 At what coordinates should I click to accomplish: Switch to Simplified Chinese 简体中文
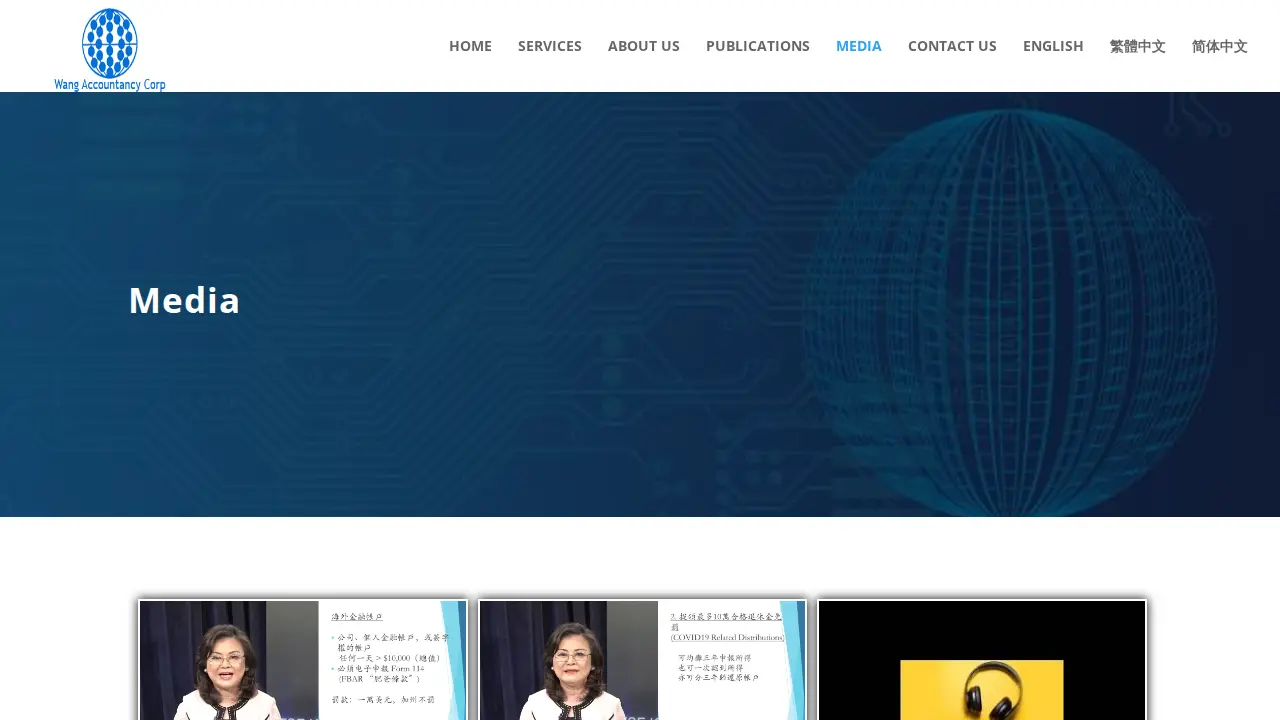1220,46
